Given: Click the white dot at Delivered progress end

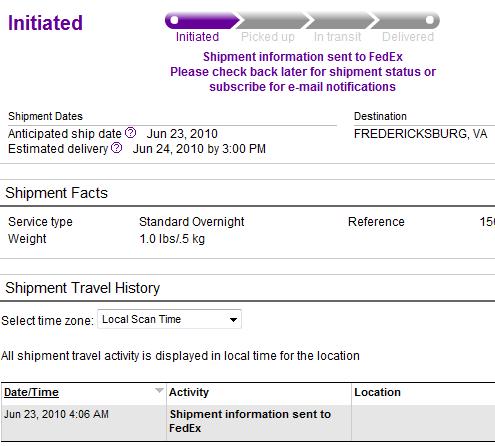Looking at the screenshot, I should [430, 20].
